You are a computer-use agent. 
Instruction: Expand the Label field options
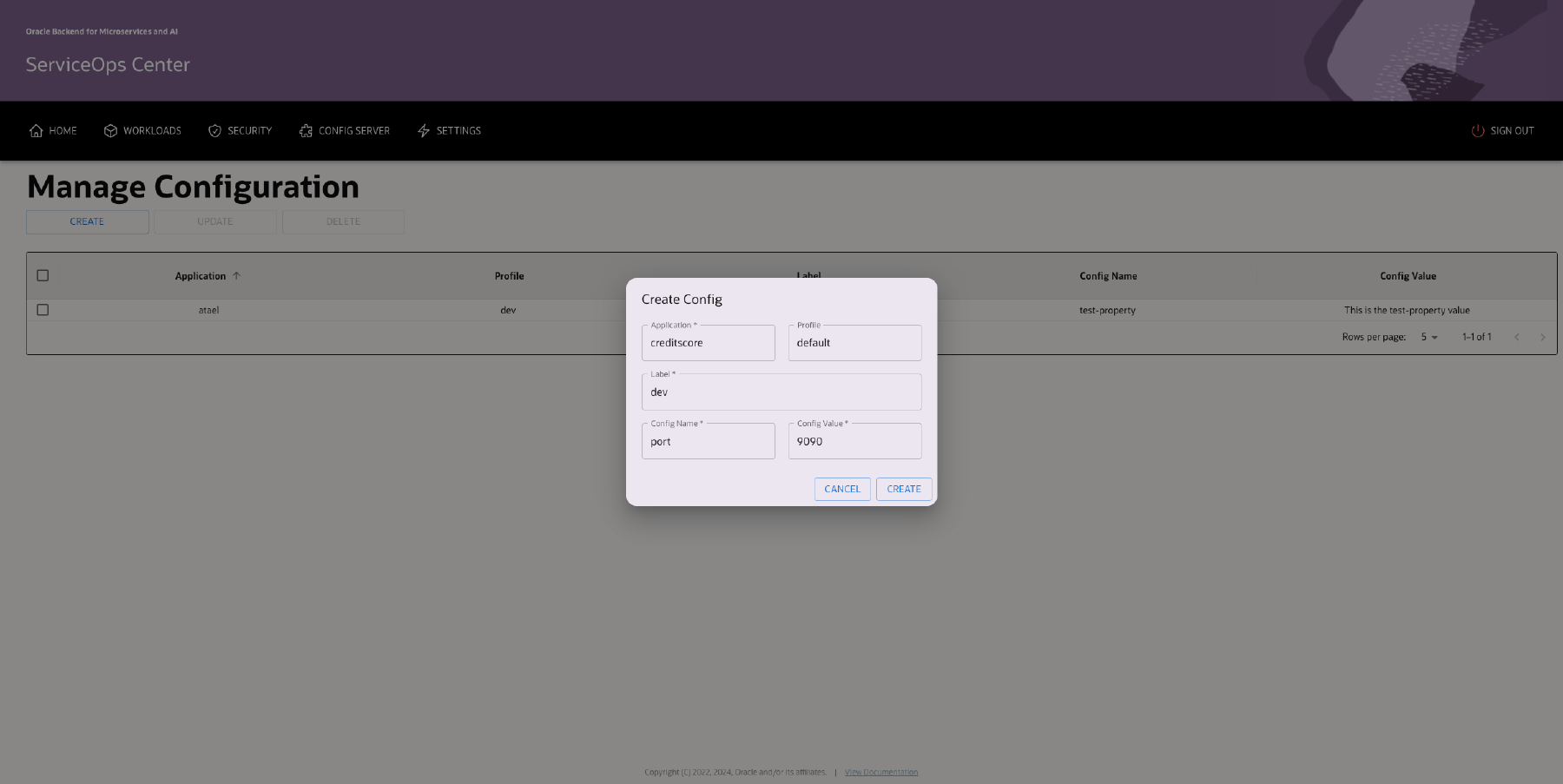click(x=781, y=392)
